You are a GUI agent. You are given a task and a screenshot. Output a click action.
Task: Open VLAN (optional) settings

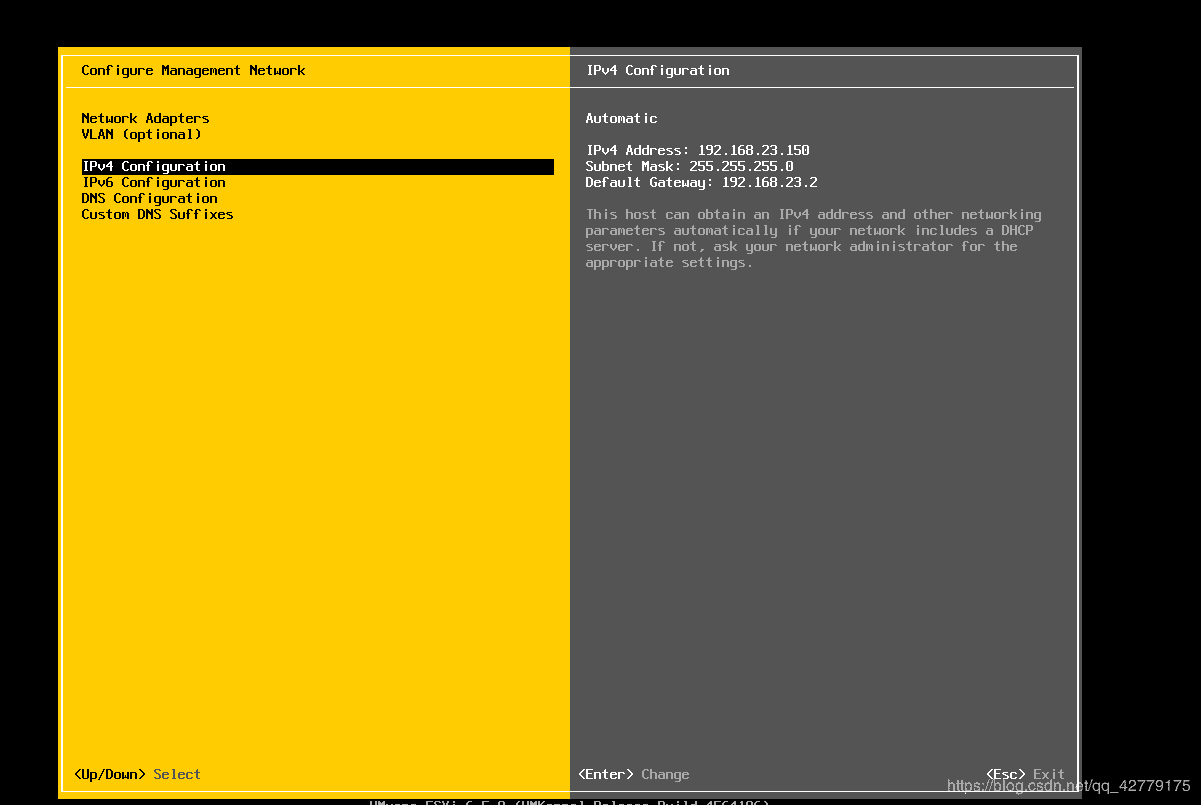141,134
